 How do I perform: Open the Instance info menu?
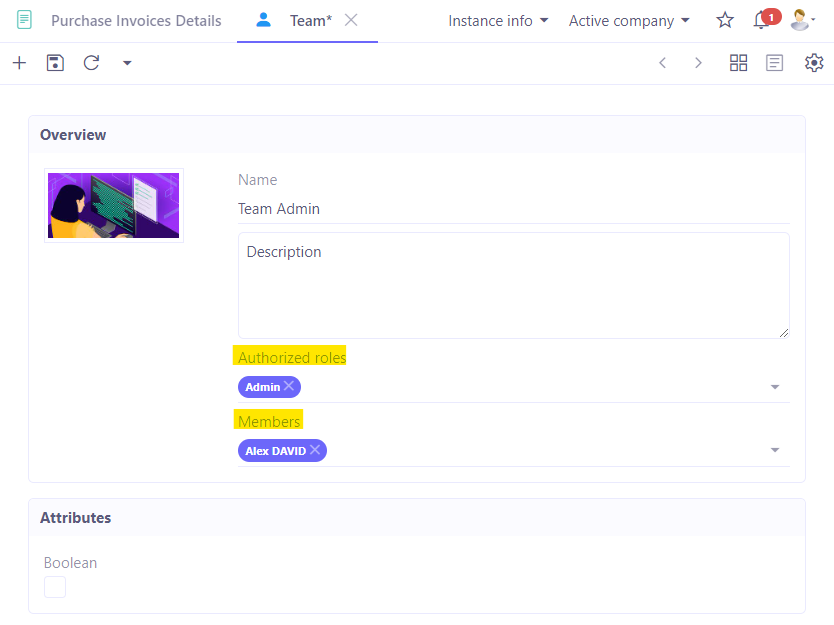[498, 20]
